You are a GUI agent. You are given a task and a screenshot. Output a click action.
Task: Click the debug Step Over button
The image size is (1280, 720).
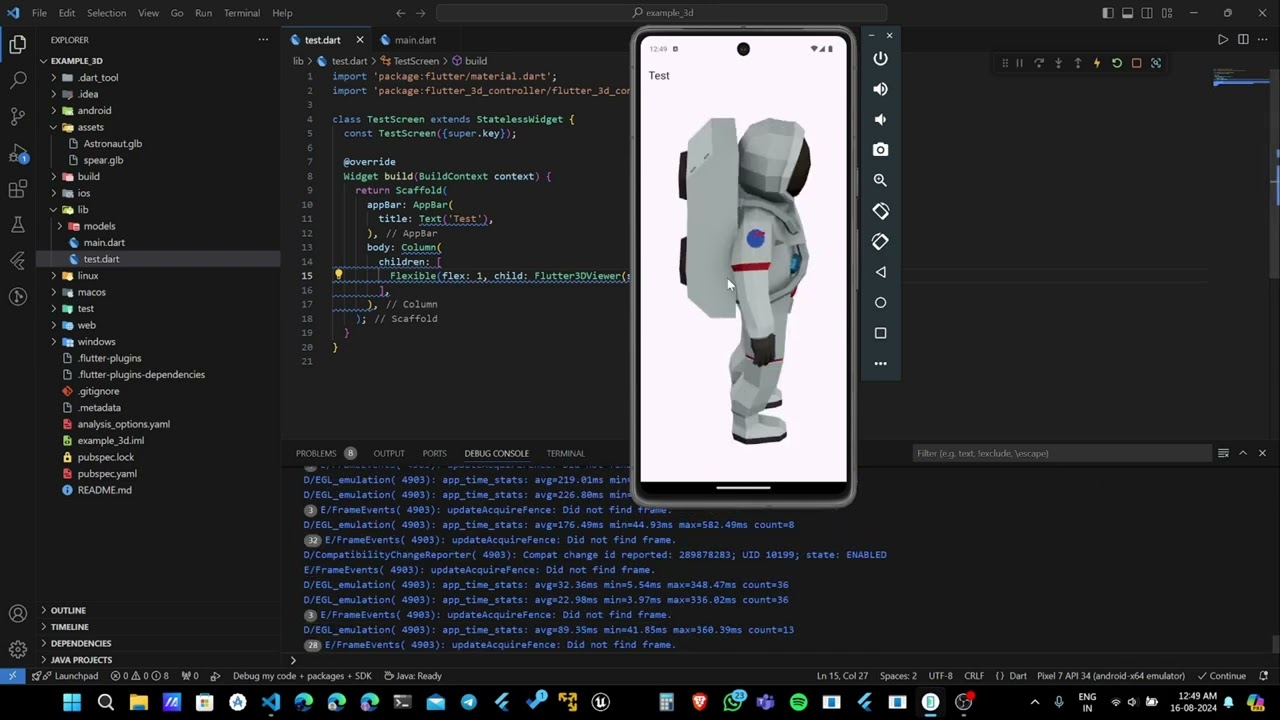pos(1039,63)
